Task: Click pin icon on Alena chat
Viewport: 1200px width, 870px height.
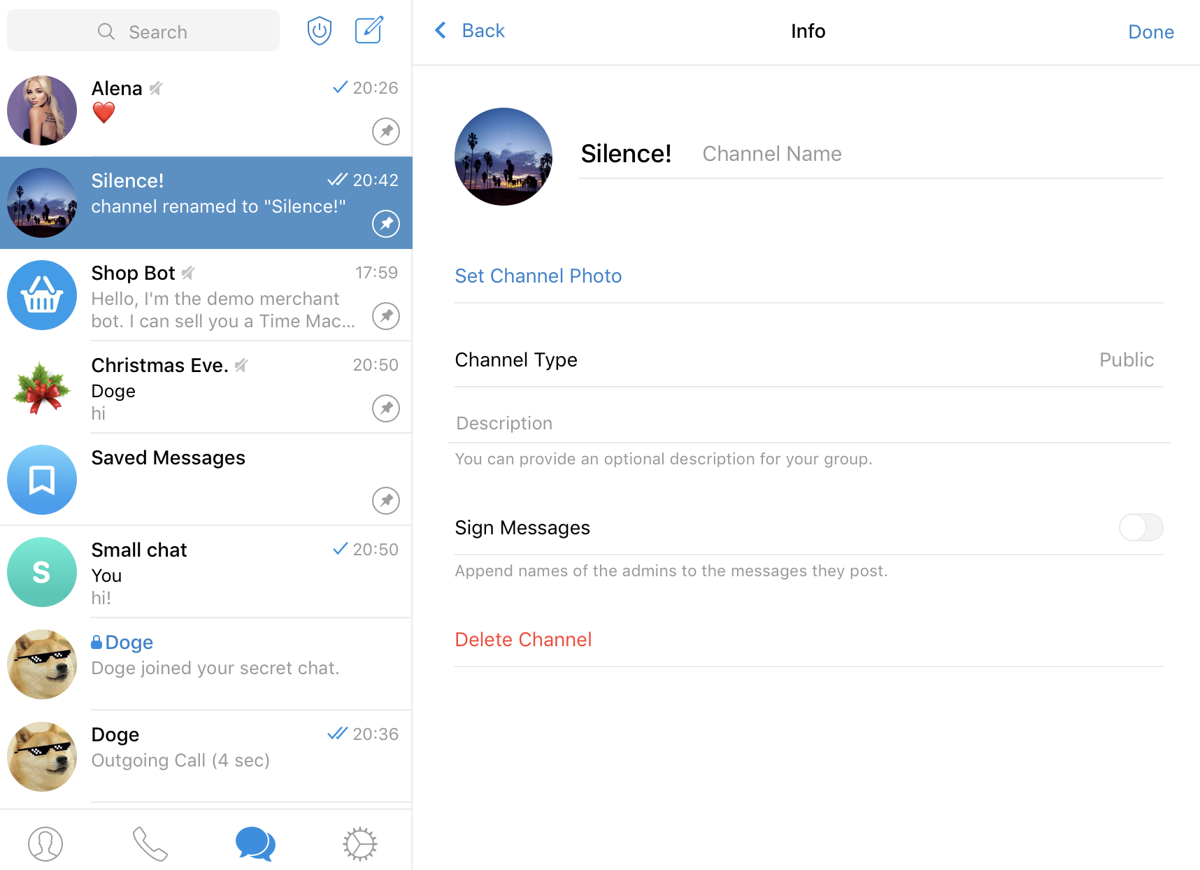Action: point(386,131)
